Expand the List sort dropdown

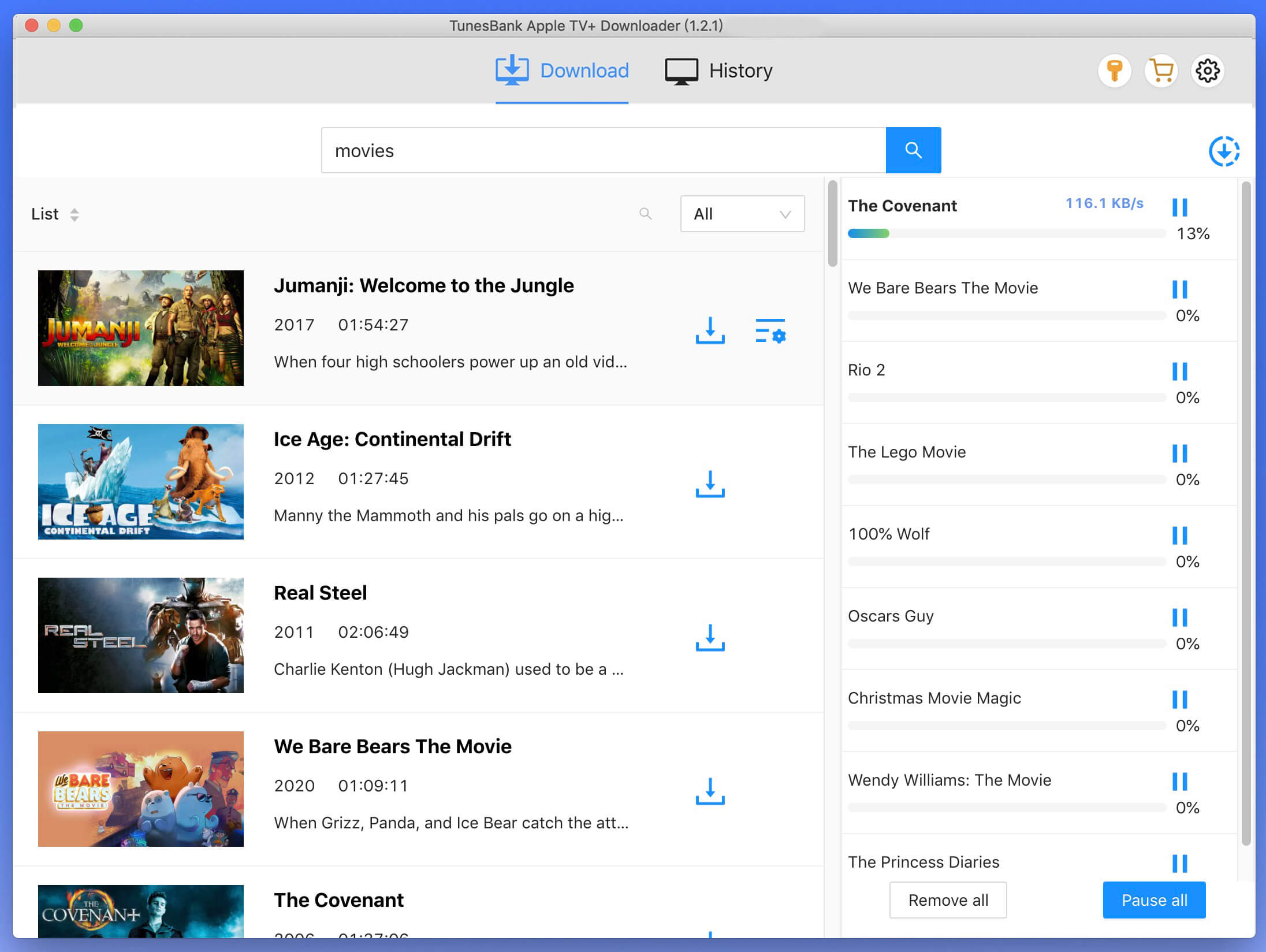point(56,213)
